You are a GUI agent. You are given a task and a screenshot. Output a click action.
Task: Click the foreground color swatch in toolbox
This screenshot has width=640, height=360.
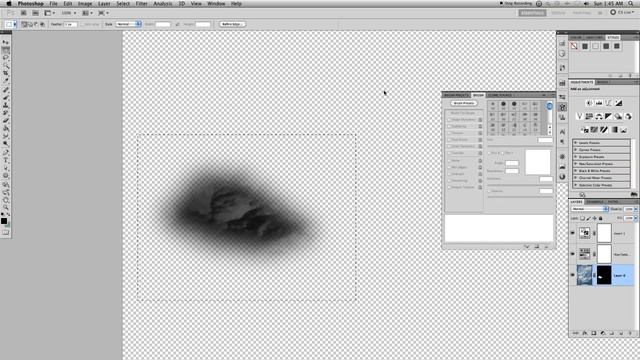pos(4,221)
